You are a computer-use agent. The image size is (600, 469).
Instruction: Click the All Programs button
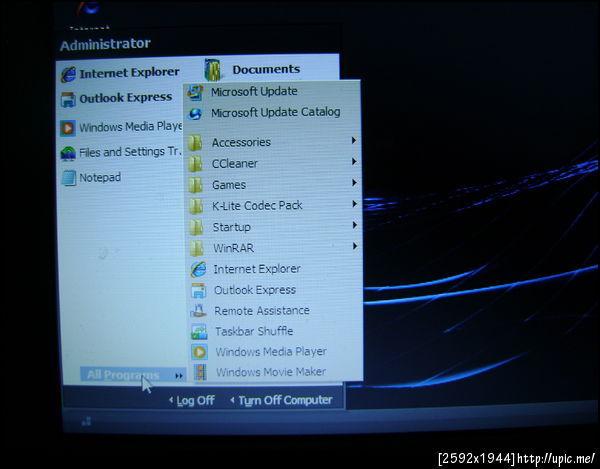point(133,375)
